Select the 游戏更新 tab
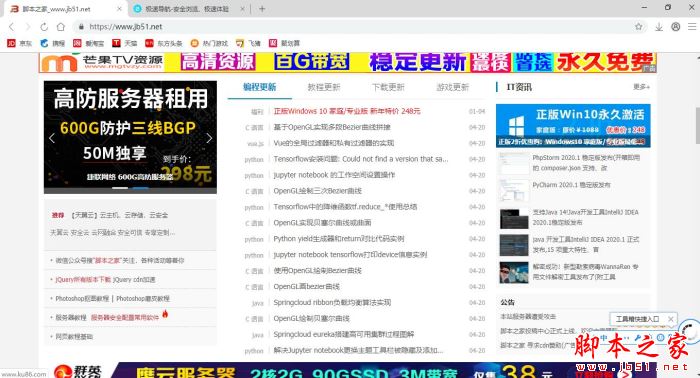Viewport: 700px width, 378px height. (x=452, y=87)
